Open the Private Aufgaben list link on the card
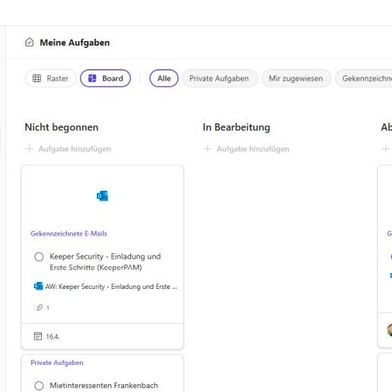The height and width of the screenshot is (392, 392). tap(57, 363)
